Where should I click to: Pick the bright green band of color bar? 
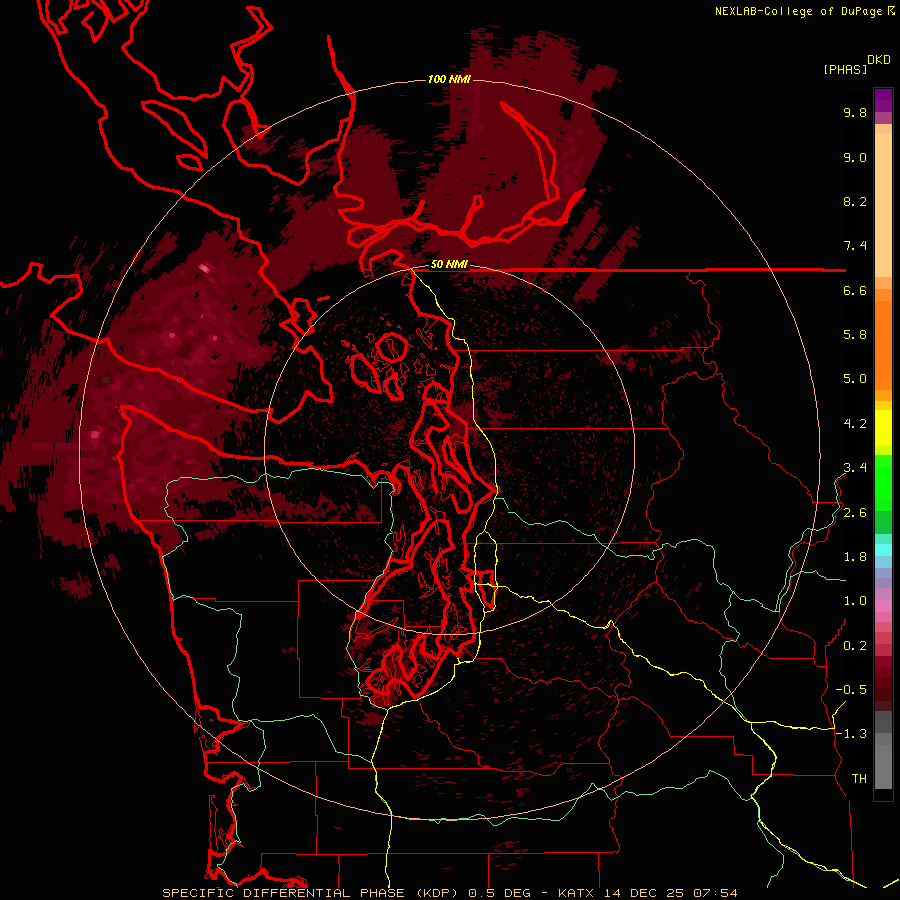[883, 481]
